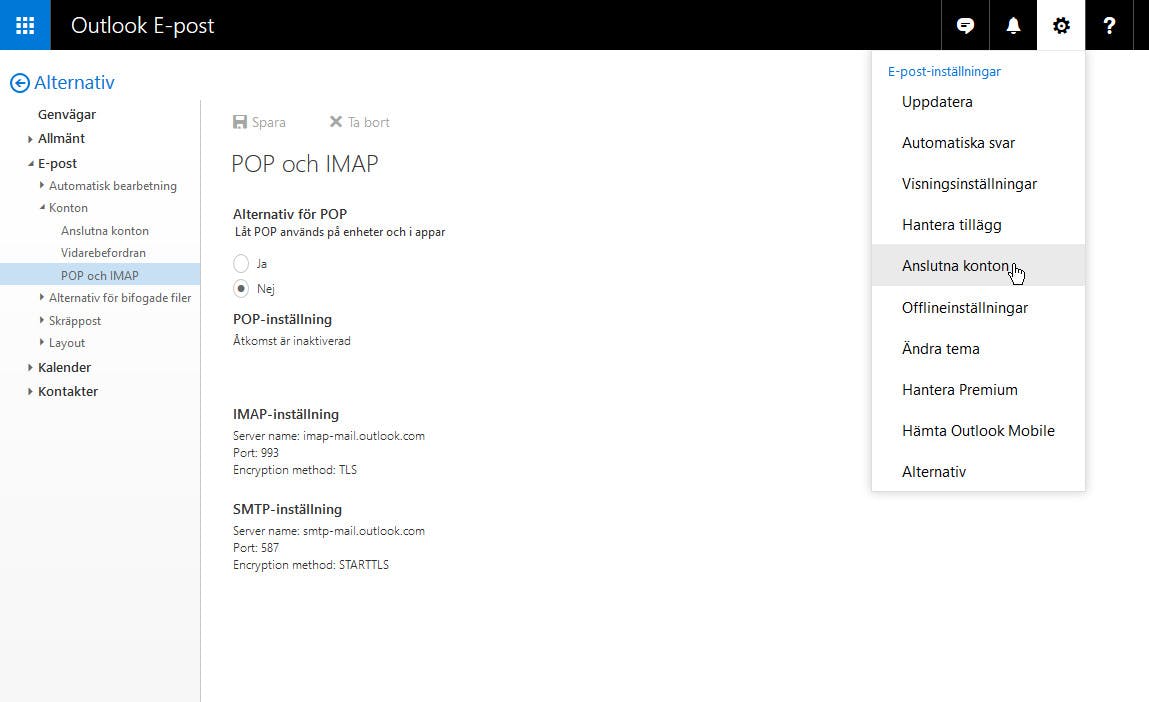Click the settings gear icon

coord(1060,26)
